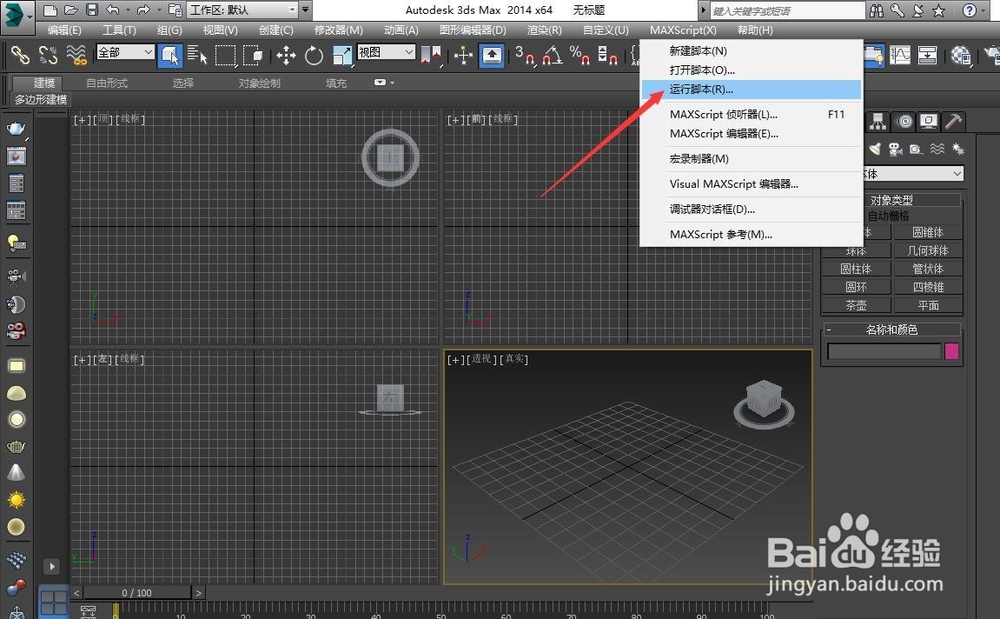Activate the Select Object tool

tap(170, 55)
